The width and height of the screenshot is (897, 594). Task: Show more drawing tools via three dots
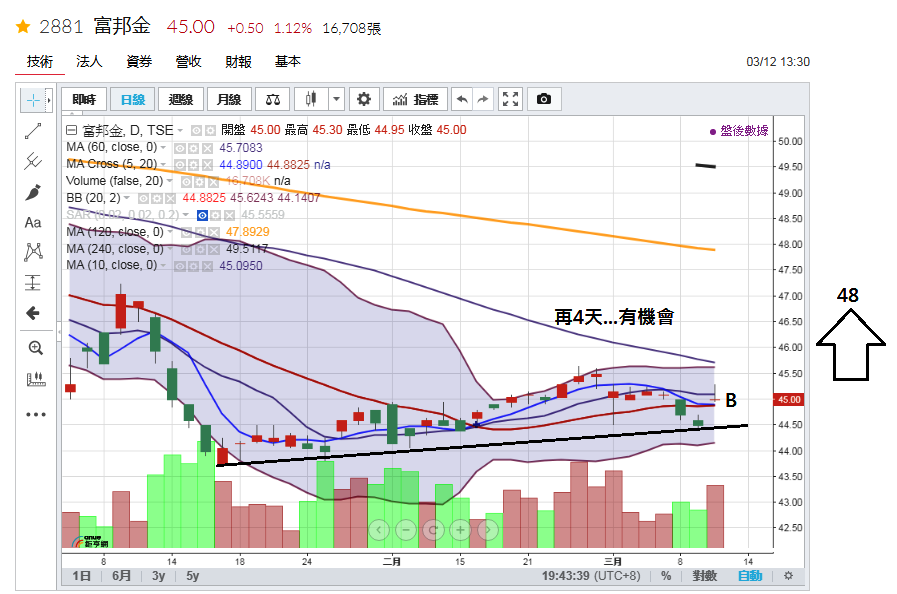click(35, 414)
